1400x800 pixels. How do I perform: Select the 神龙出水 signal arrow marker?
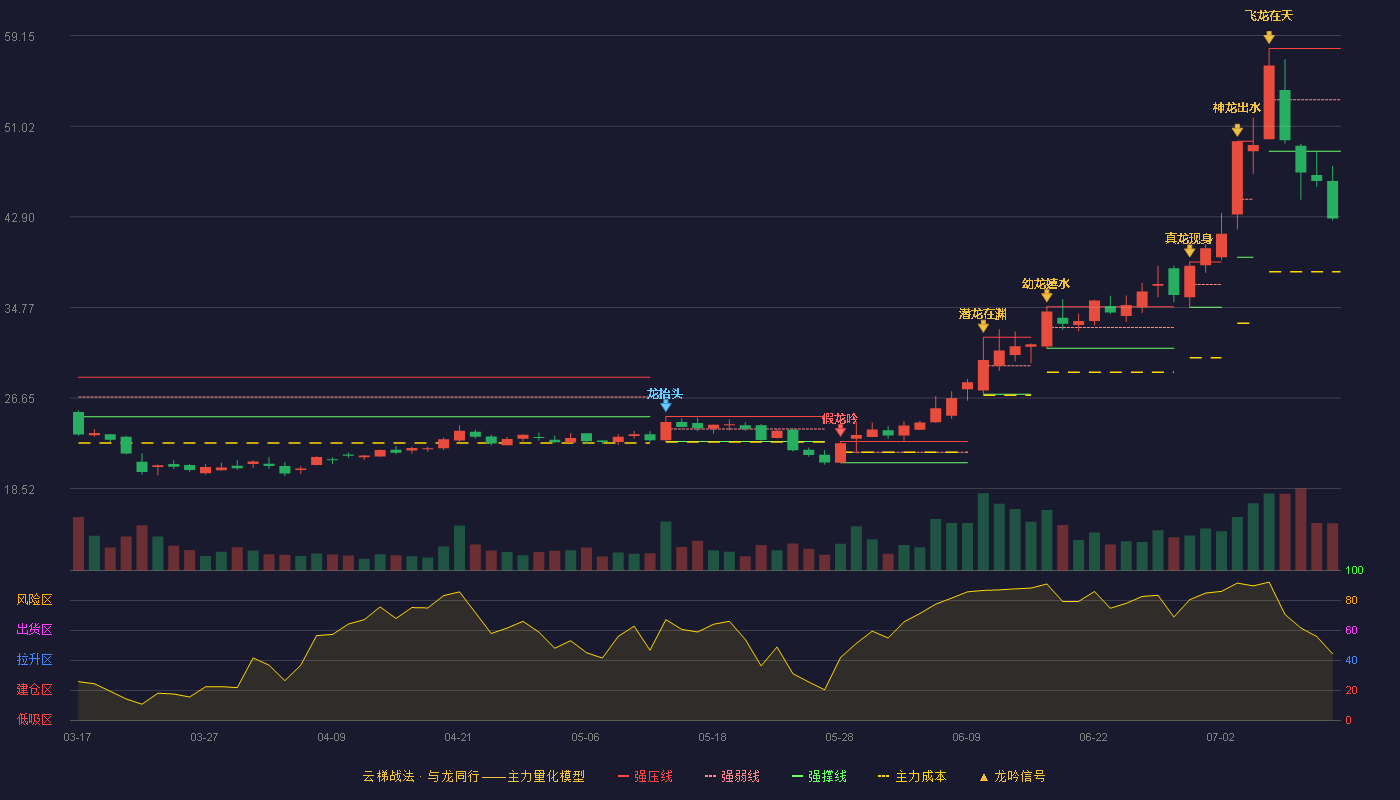point(1237,130)
